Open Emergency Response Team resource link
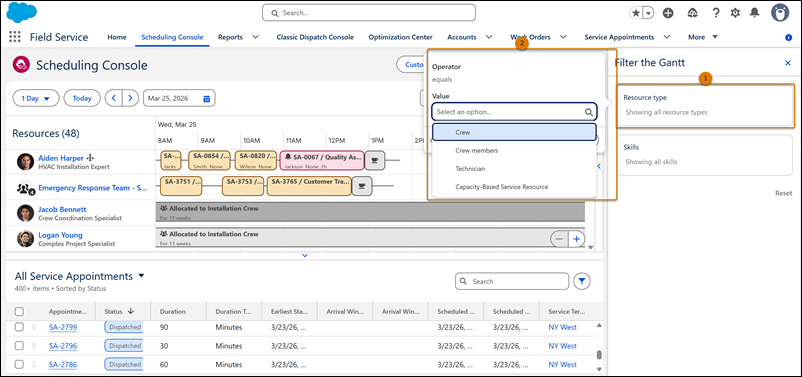The image size is (802, 377). point(93,188)
